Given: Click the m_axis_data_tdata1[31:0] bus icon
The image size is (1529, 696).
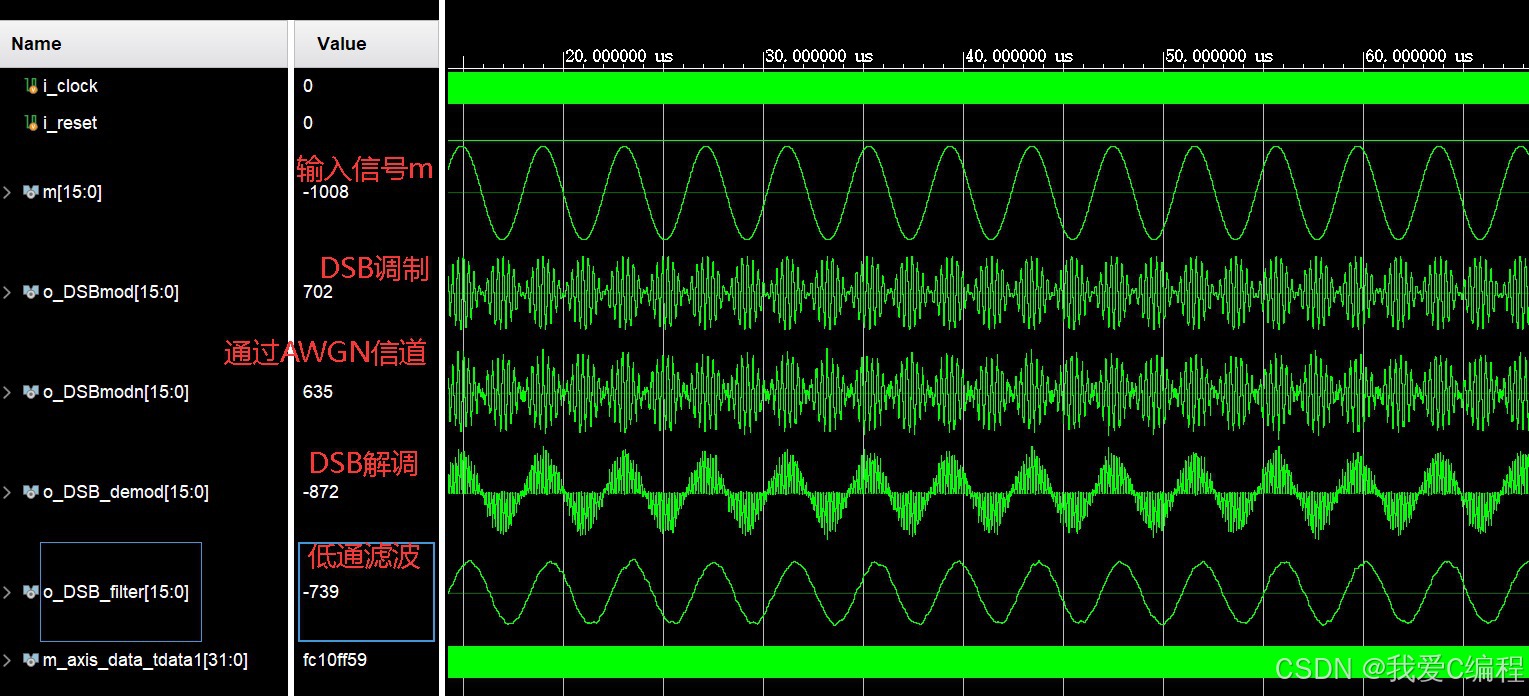Looking at the screenshot, I should click(x=31, y=660).
